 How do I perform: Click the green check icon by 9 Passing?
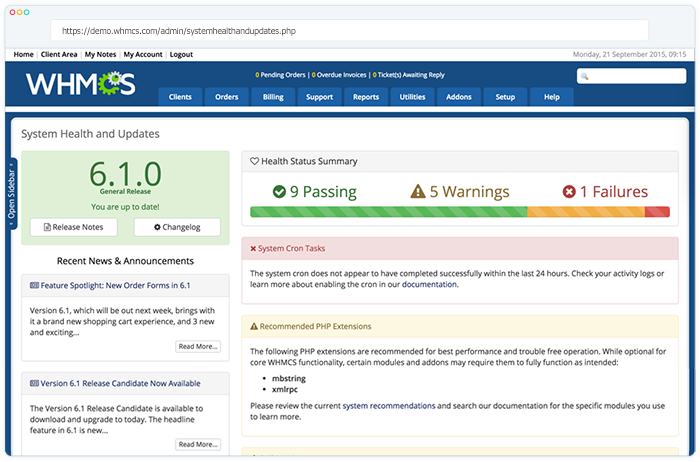click(279, 192)
